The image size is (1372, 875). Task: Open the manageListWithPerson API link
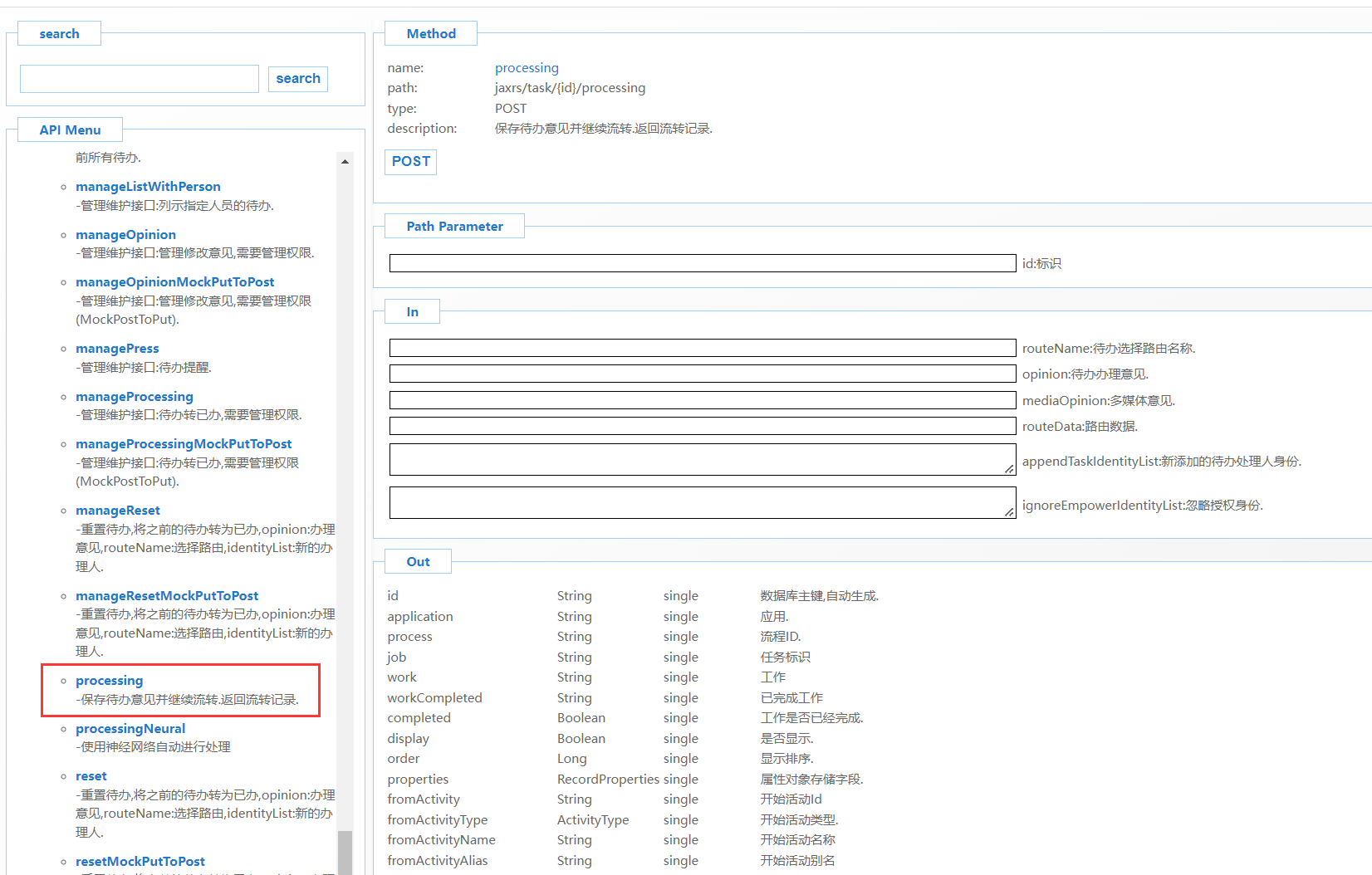[x=148, y=187]
